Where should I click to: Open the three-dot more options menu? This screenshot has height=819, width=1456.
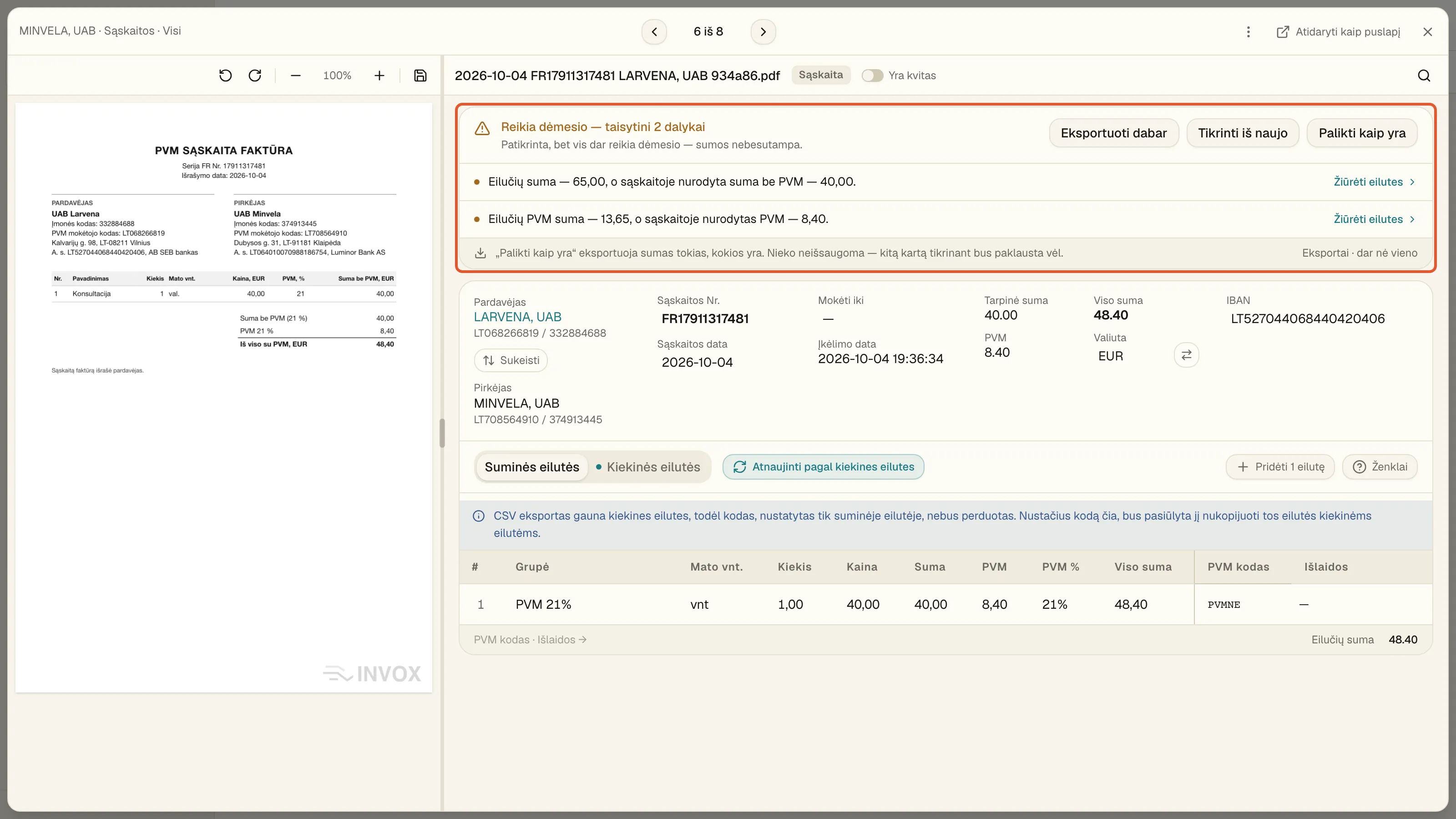(1248, 32)
